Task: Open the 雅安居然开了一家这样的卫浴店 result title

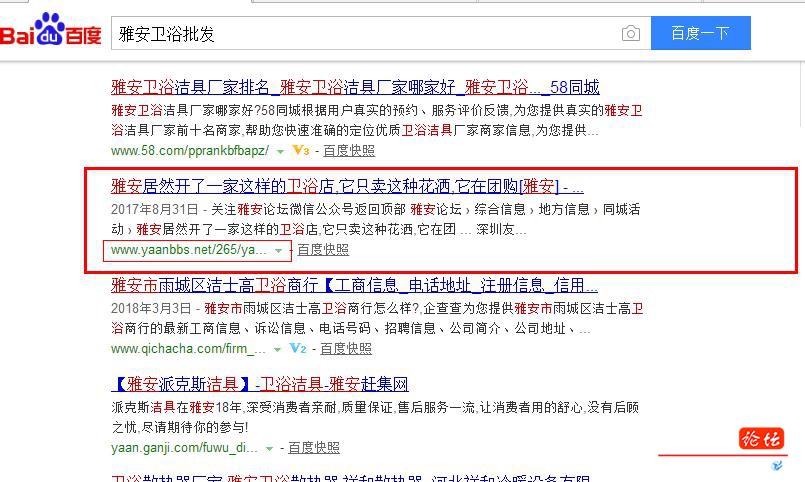Action: [x=347, y=186]
